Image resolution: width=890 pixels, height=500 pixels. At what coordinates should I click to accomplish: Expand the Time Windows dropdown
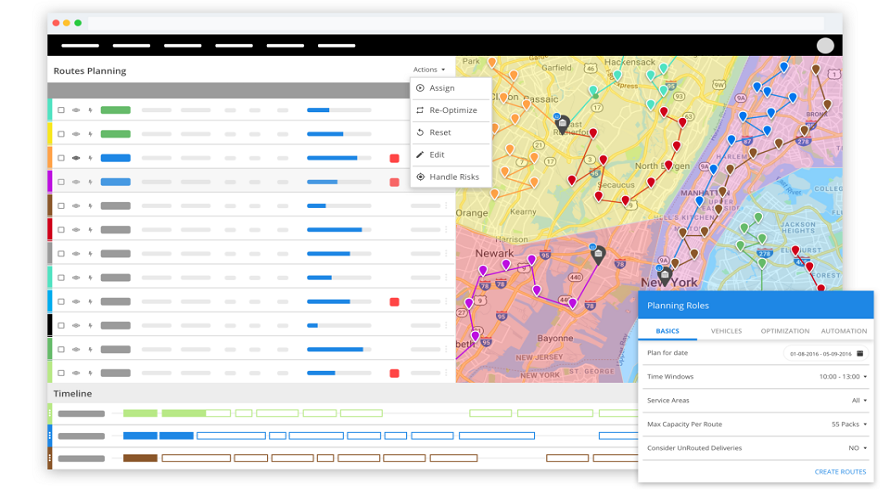point(843,377)
